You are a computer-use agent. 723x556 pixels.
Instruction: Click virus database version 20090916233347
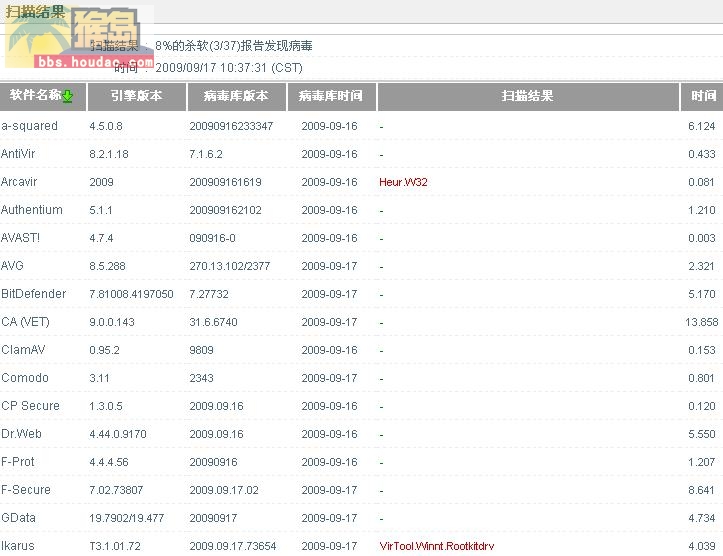231,126
